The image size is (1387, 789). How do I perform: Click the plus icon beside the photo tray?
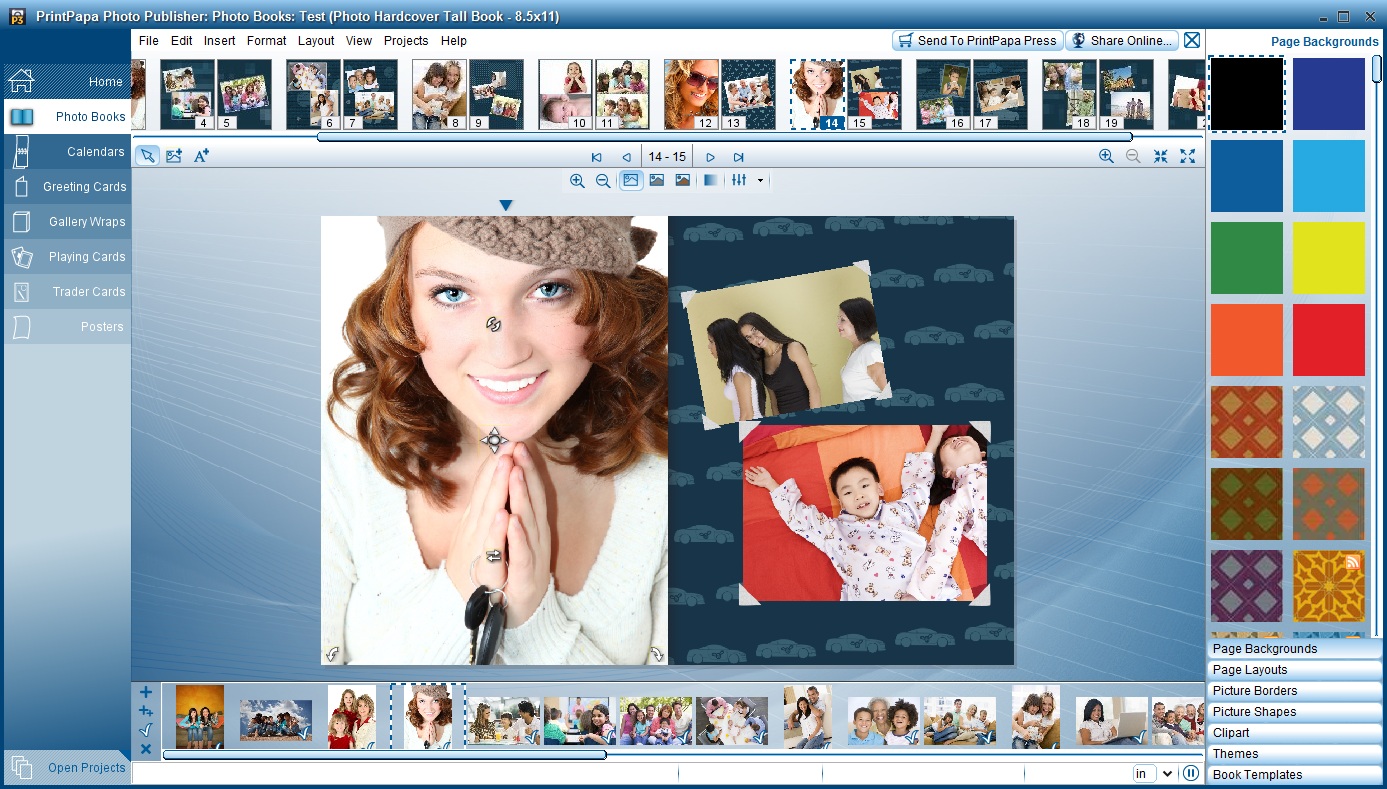coord(146,692)
